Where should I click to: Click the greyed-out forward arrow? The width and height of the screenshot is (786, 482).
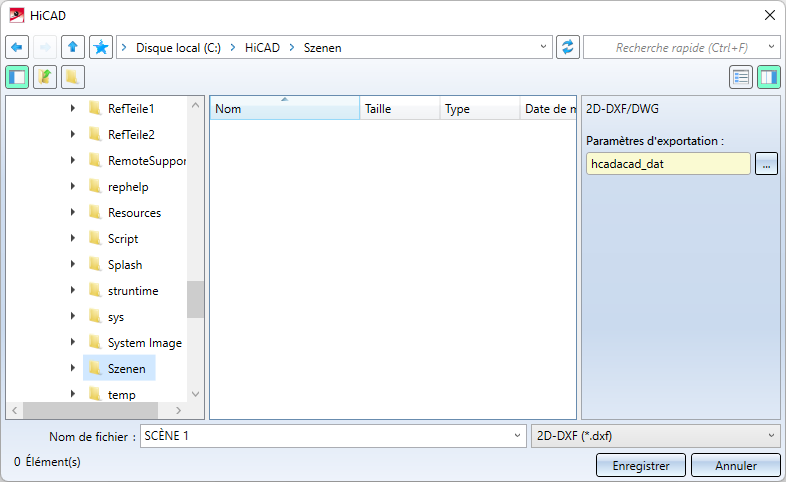tap(45, 48)
